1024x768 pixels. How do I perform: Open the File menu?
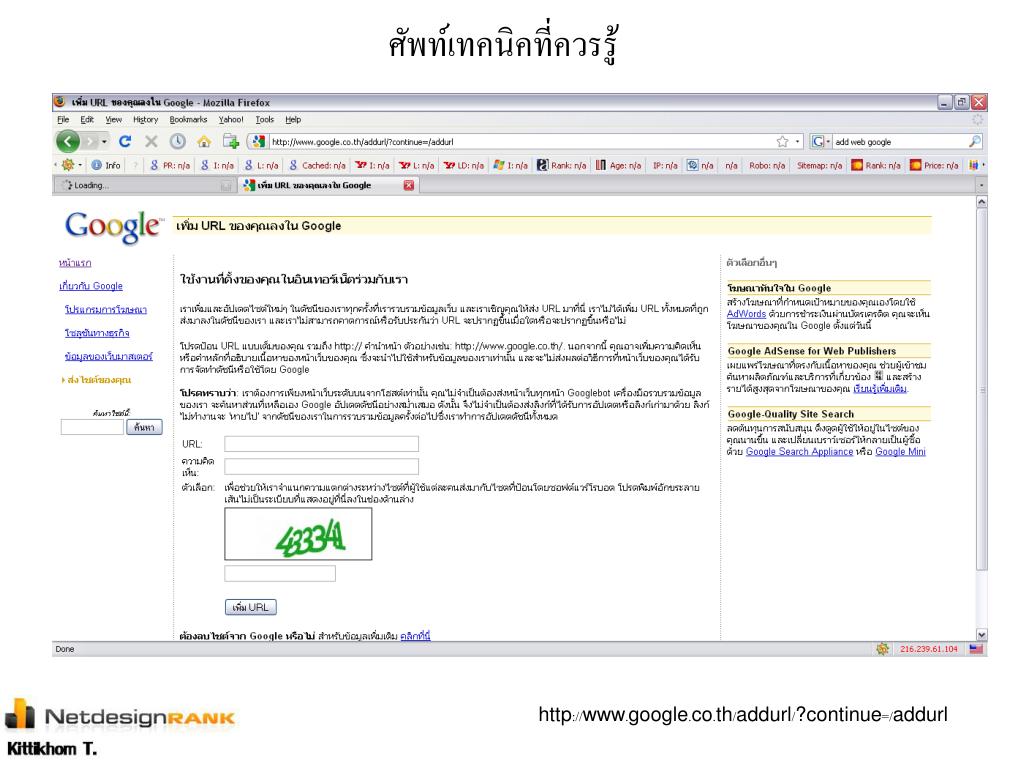click(x=63, y=120)
